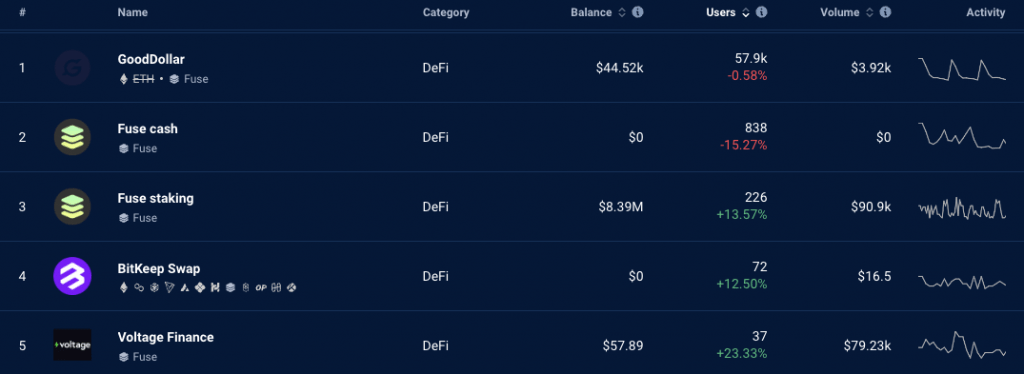Sort by Volume using sort arrows
This screenshot has width=1024, height=374.
[870, 12]
